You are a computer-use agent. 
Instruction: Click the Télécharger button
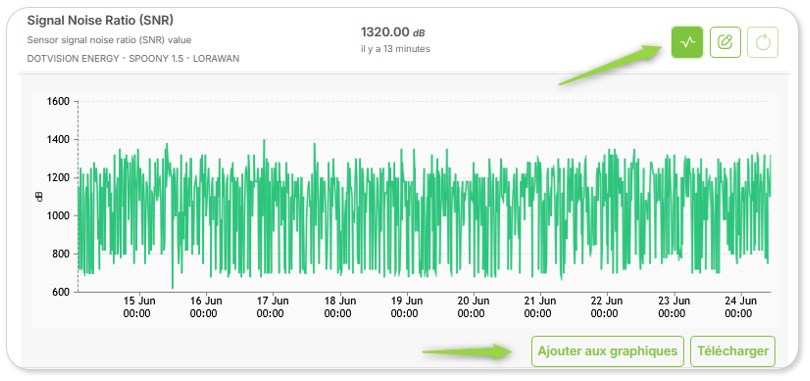(733, 352)
